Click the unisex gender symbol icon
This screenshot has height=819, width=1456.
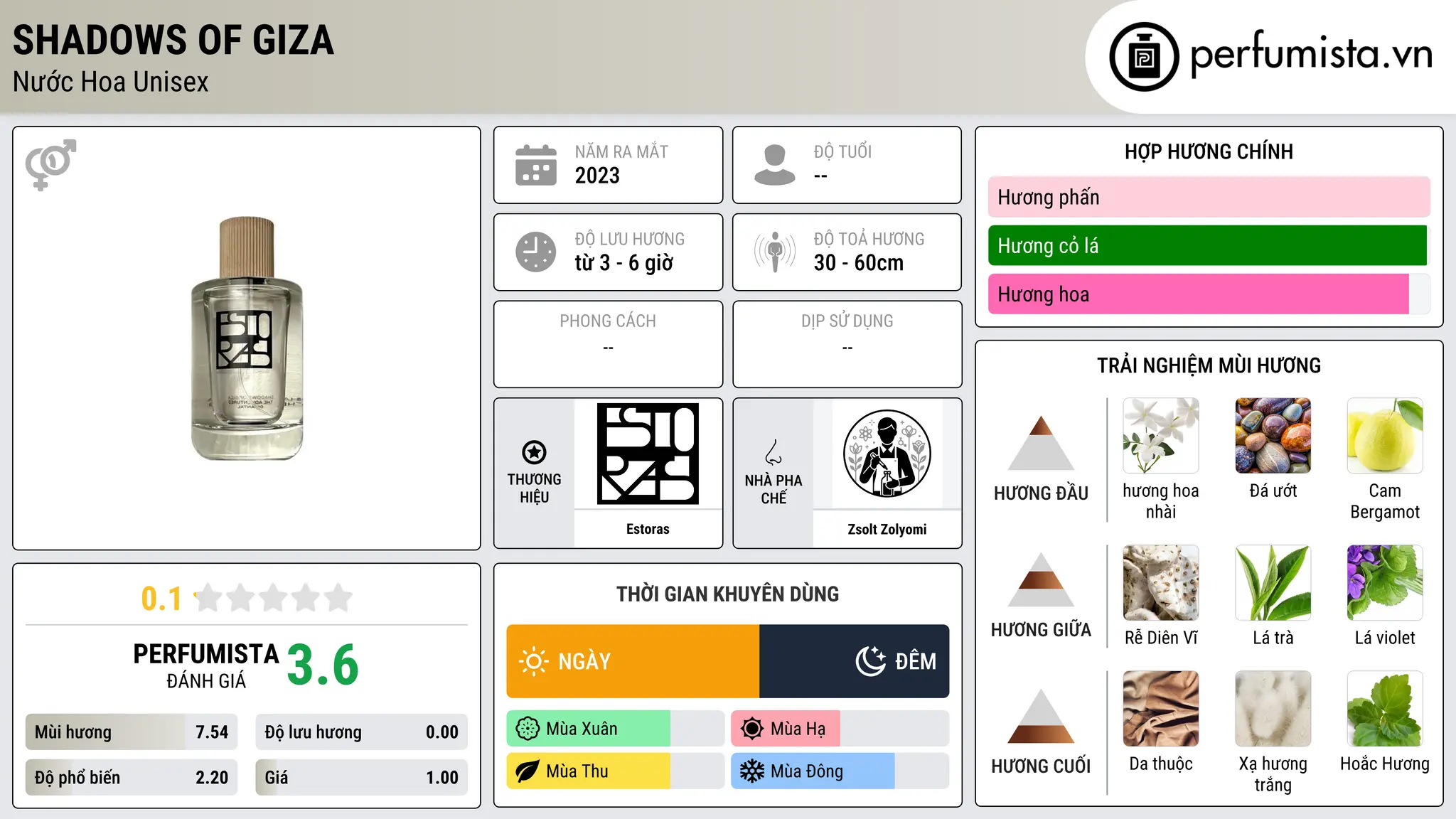[x=50, y=164]
